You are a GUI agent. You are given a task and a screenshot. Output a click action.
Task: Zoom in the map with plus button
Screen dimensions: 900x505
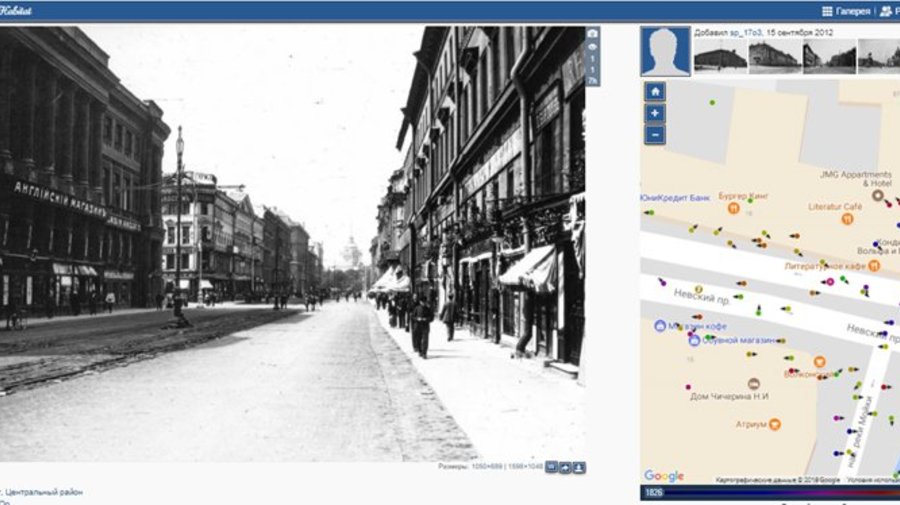[655, 113]
